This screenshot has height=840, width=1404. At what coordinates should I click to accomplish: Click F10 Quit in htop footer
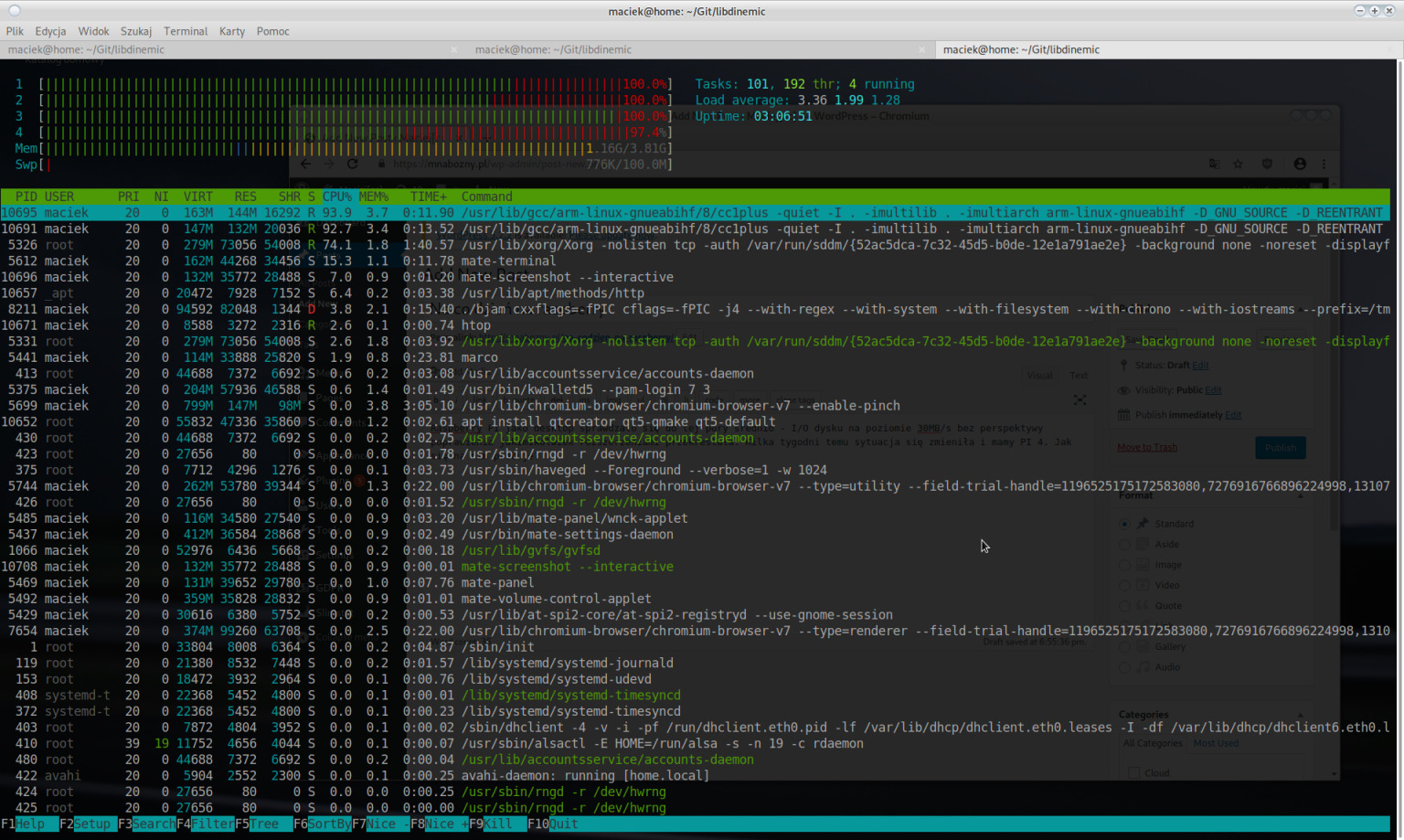(553, 824)
